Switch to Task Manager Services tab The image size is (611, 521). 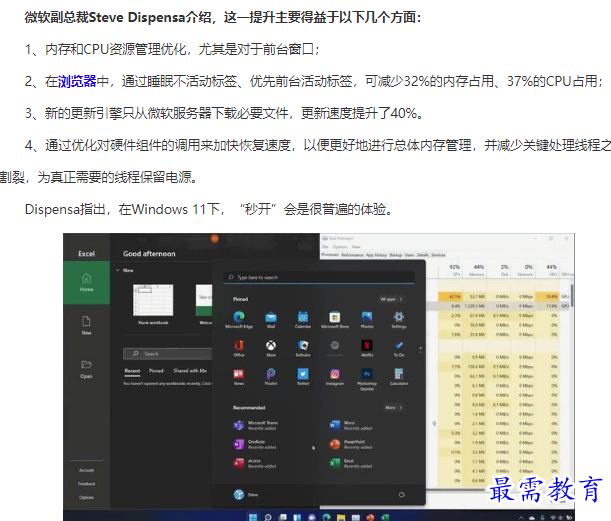(x=438, y=255)
